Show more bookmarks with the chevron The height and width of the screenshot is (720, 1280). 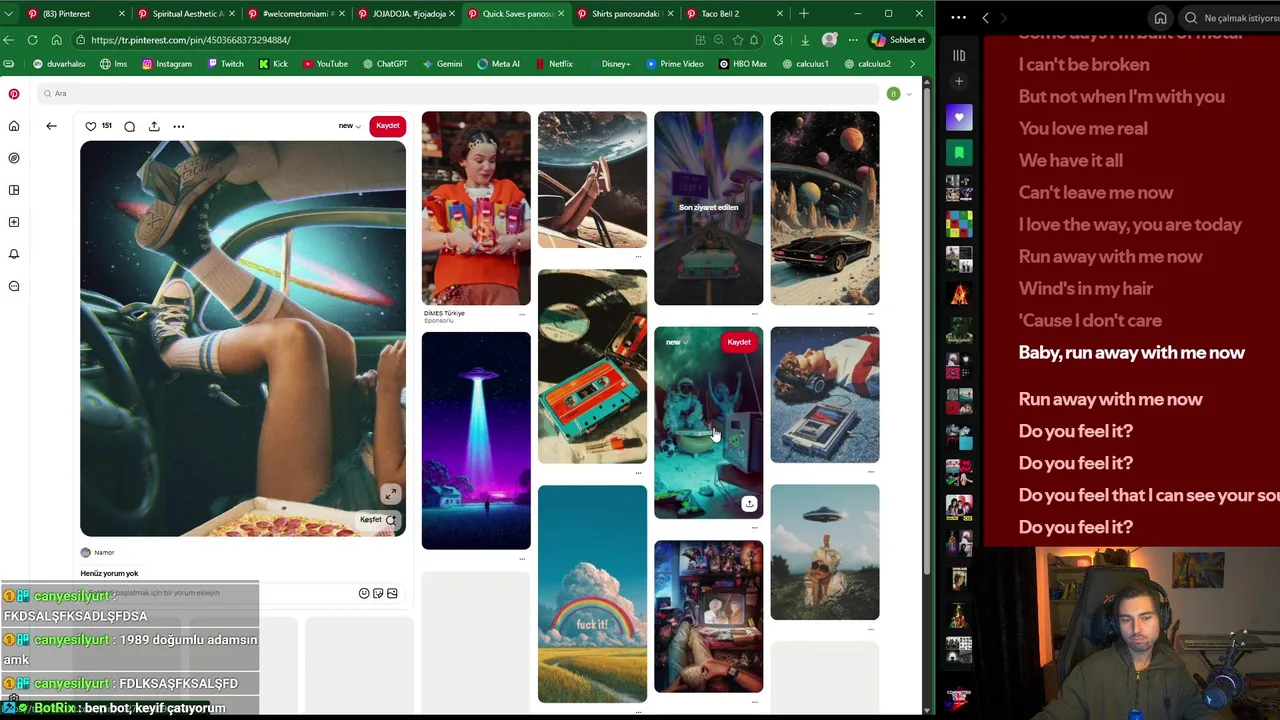coord(912,64)
